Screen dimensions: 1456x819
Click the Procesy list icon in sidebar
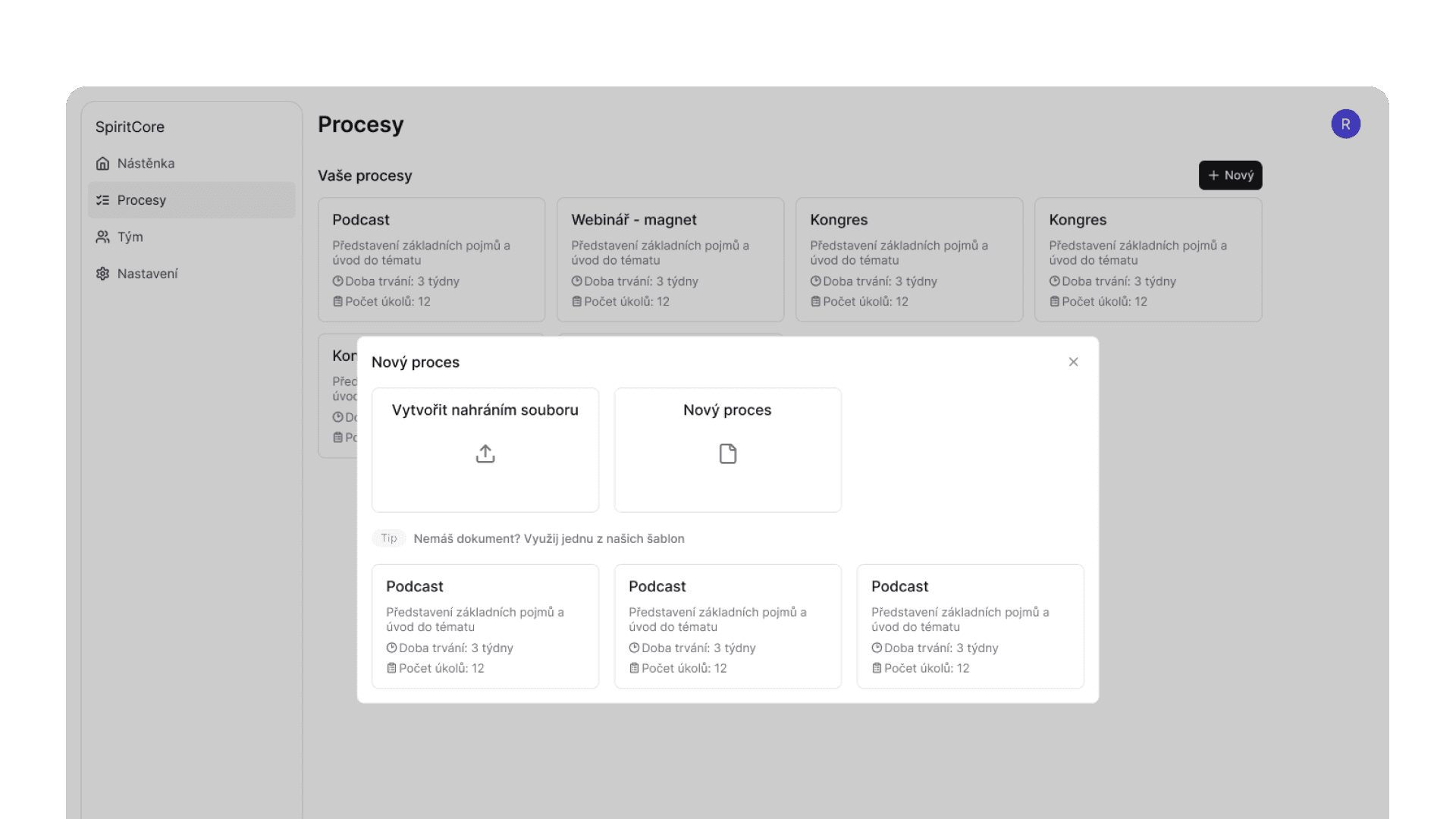[103, 200]
